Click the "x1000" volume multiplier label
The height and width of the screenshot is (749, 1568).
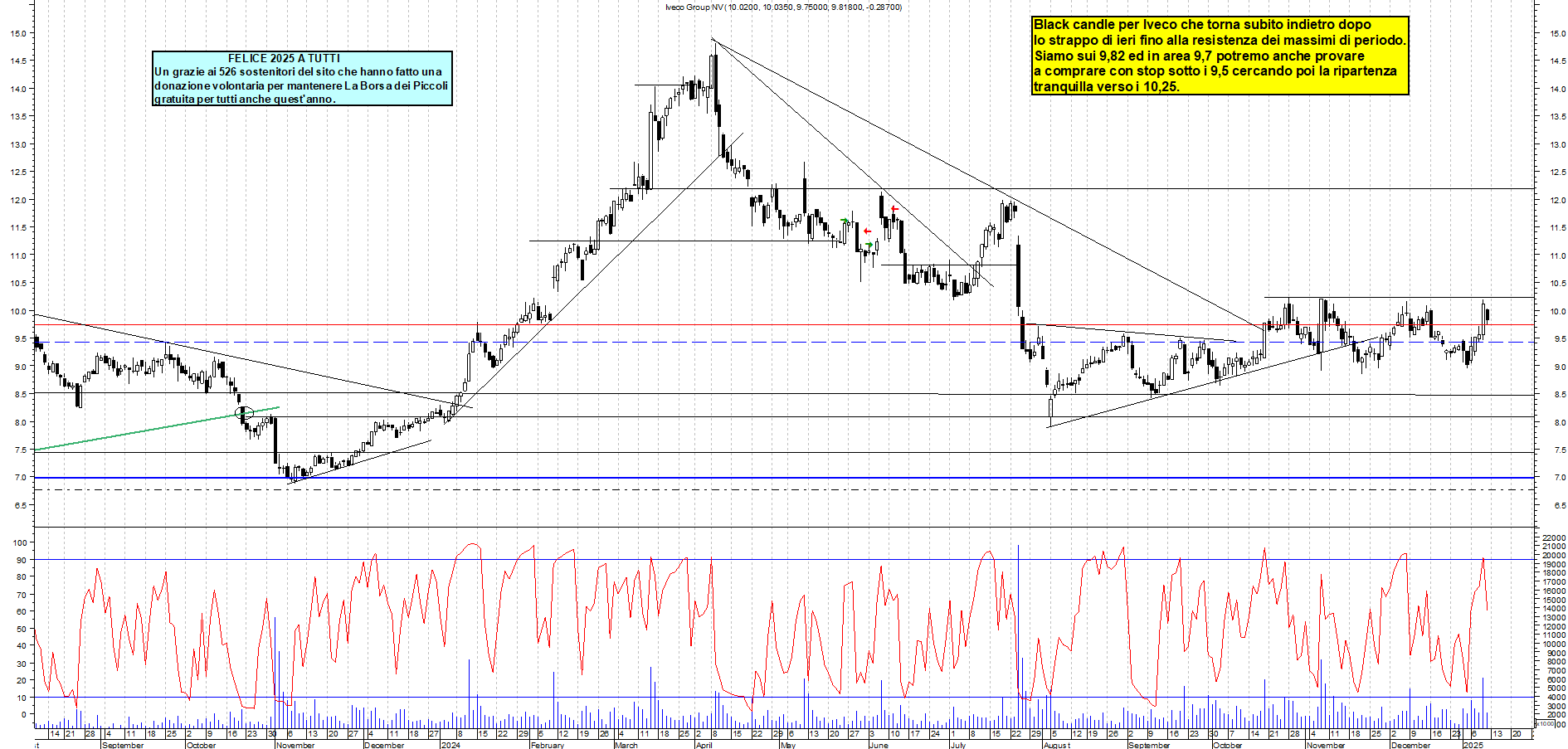point(1546,723)
